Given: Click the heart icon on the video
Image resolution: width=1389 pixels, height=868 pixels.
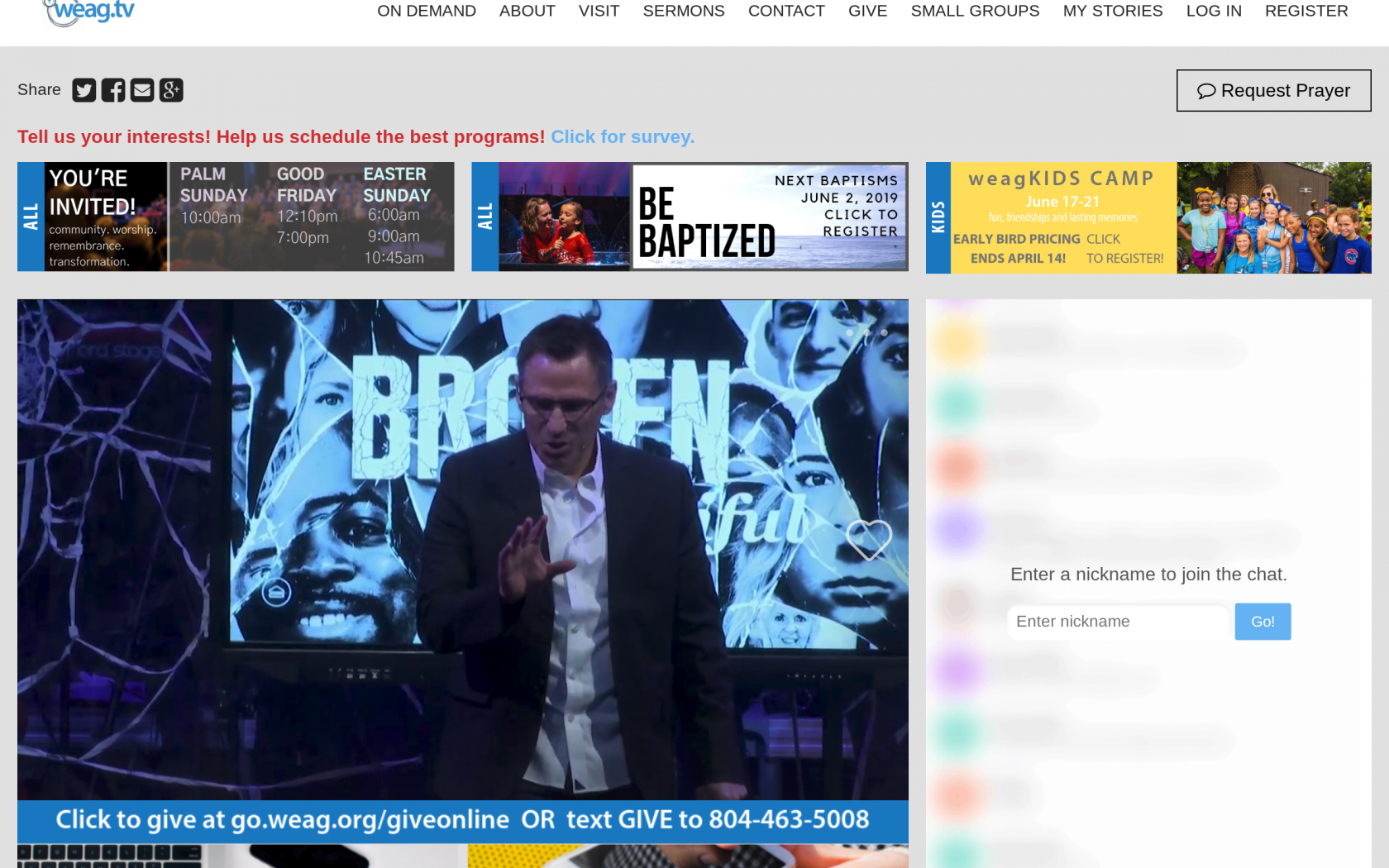Looking at the screenshot, I should coord(869,540).
